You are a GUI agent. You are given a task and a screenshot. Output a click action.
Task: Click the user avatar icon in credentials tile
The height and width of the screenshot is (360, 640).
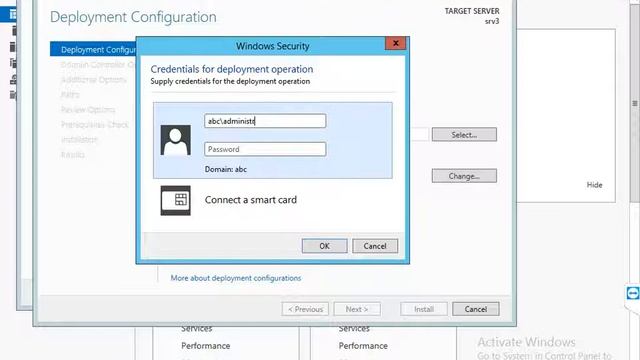point(176,140)
